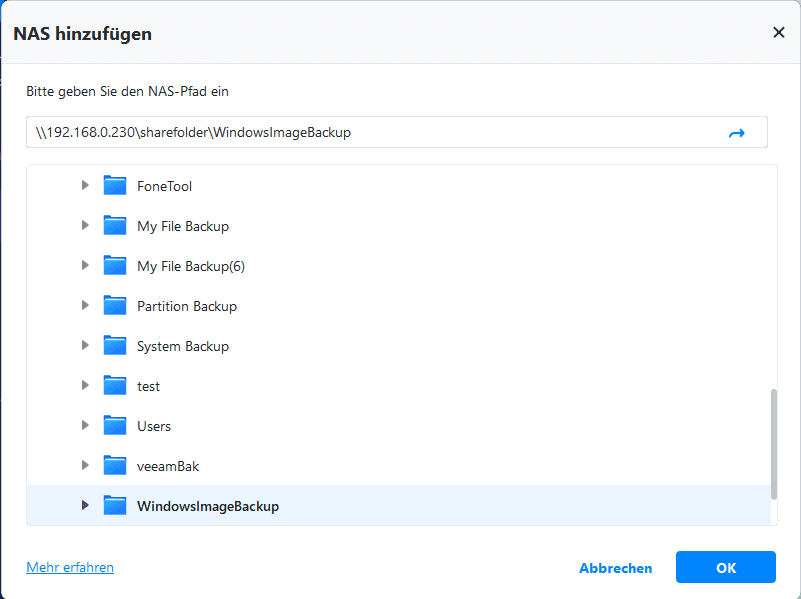
Task: Expand the FoneTool folder
Action: click(85, 185)
